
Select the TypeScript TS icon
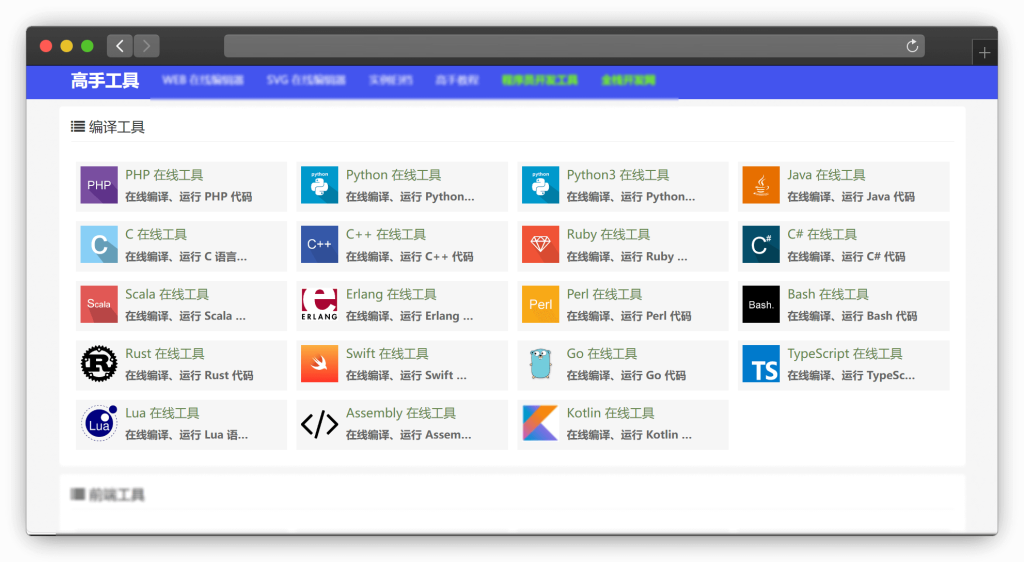click(x=761, y=364)
